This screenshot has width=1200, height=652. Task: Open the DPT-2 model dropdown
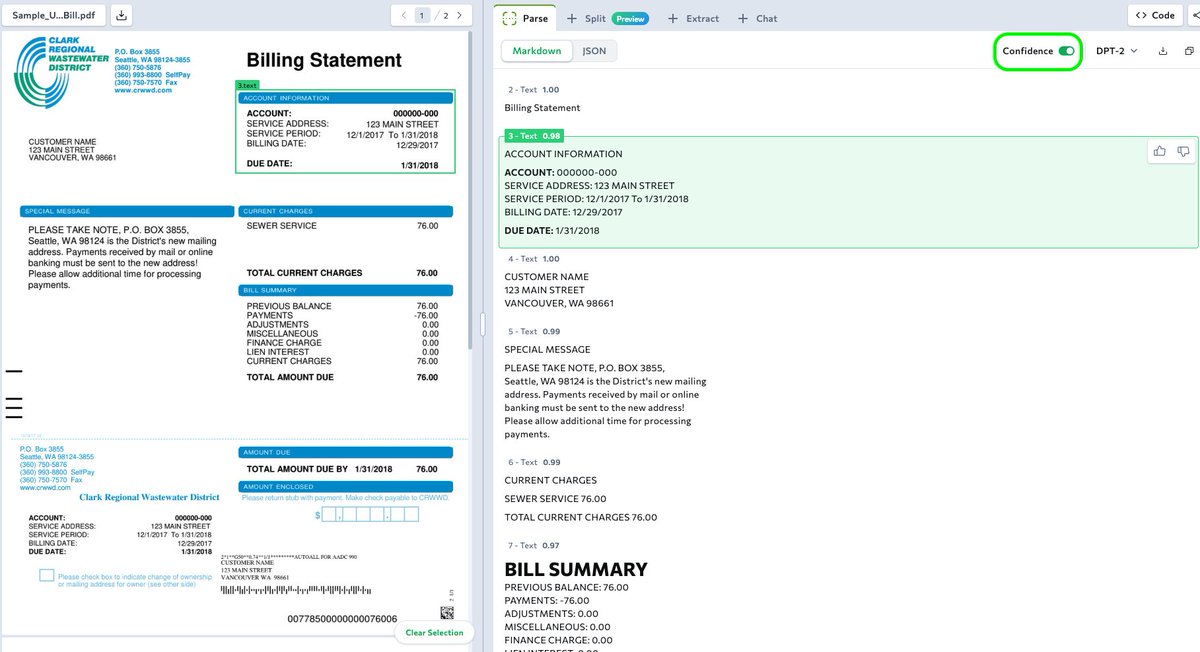tap(1117, 51)
